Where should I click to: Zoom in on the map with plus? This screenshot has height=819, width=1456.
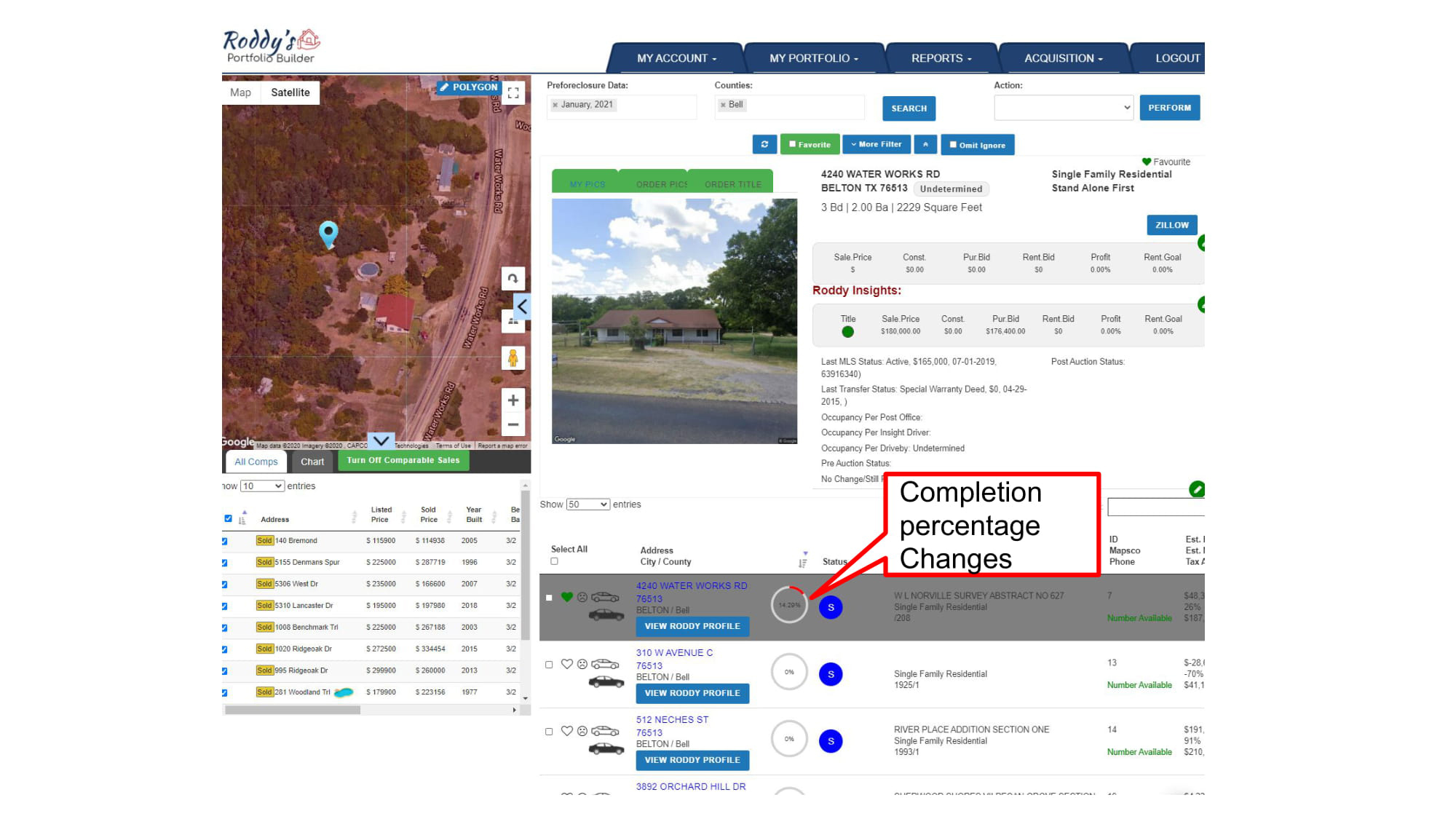[x=513, y=400]
